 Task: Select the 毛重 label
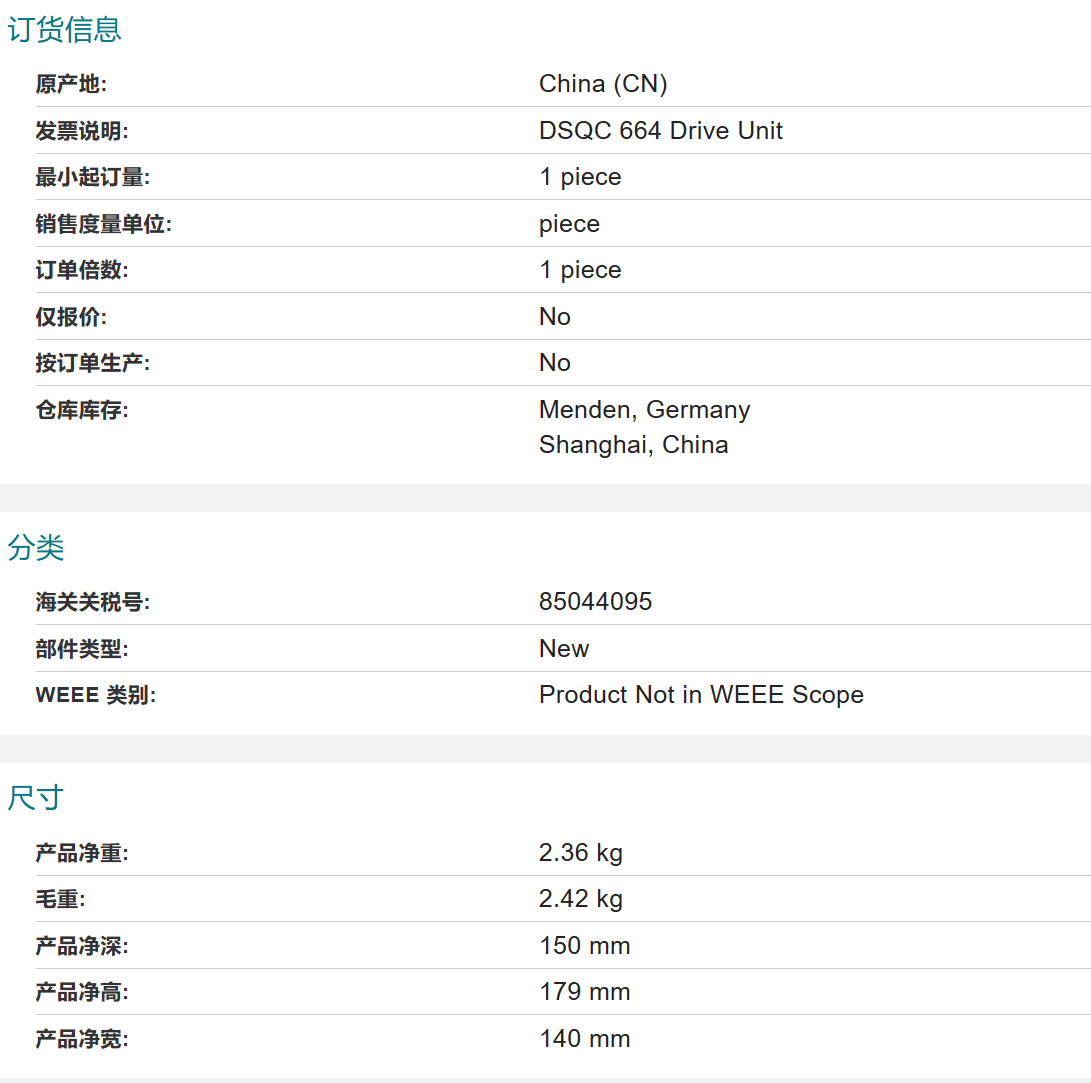pyautogui.click(x=61, y=899)
